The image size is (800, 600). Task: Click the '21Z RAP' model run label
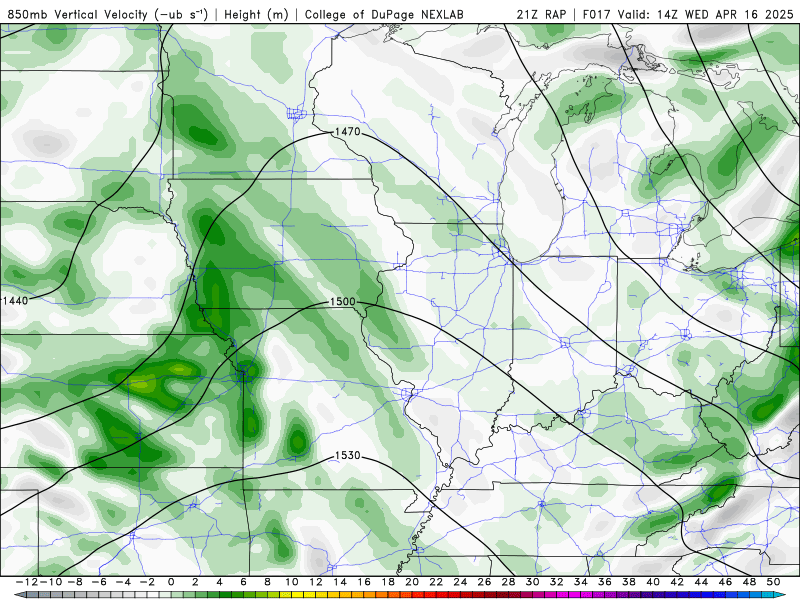tap(541, 14)
